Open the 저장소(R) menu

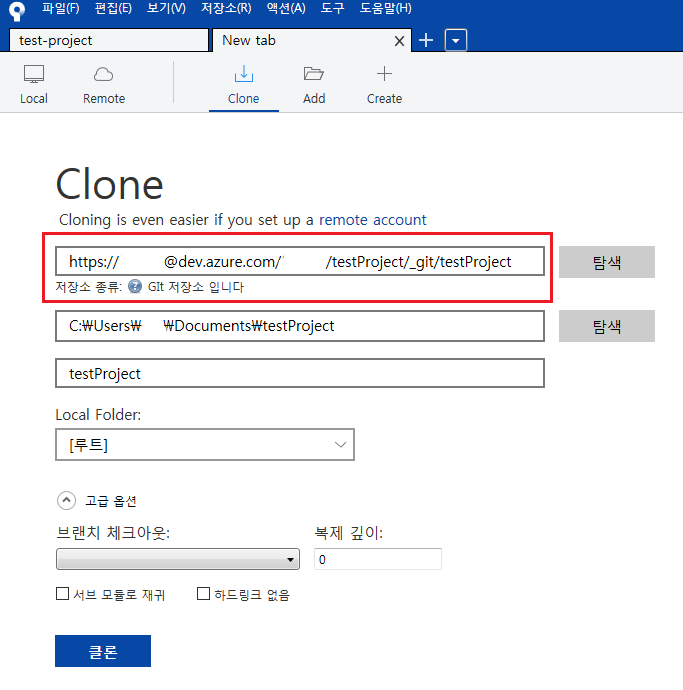pos(226,8)
